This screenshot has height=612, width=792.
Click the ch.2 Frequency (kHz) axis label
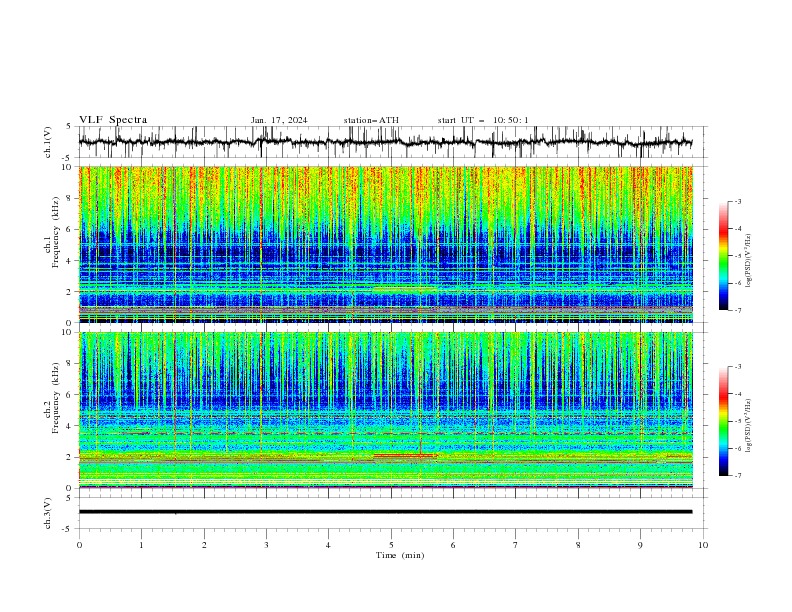52,398
